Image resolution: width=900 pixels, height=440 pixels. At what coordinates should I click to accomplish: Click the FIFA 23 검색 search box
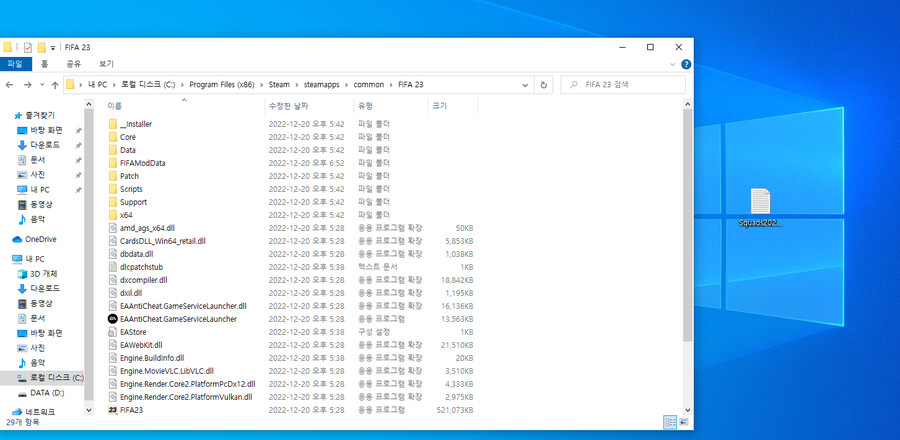623,85
